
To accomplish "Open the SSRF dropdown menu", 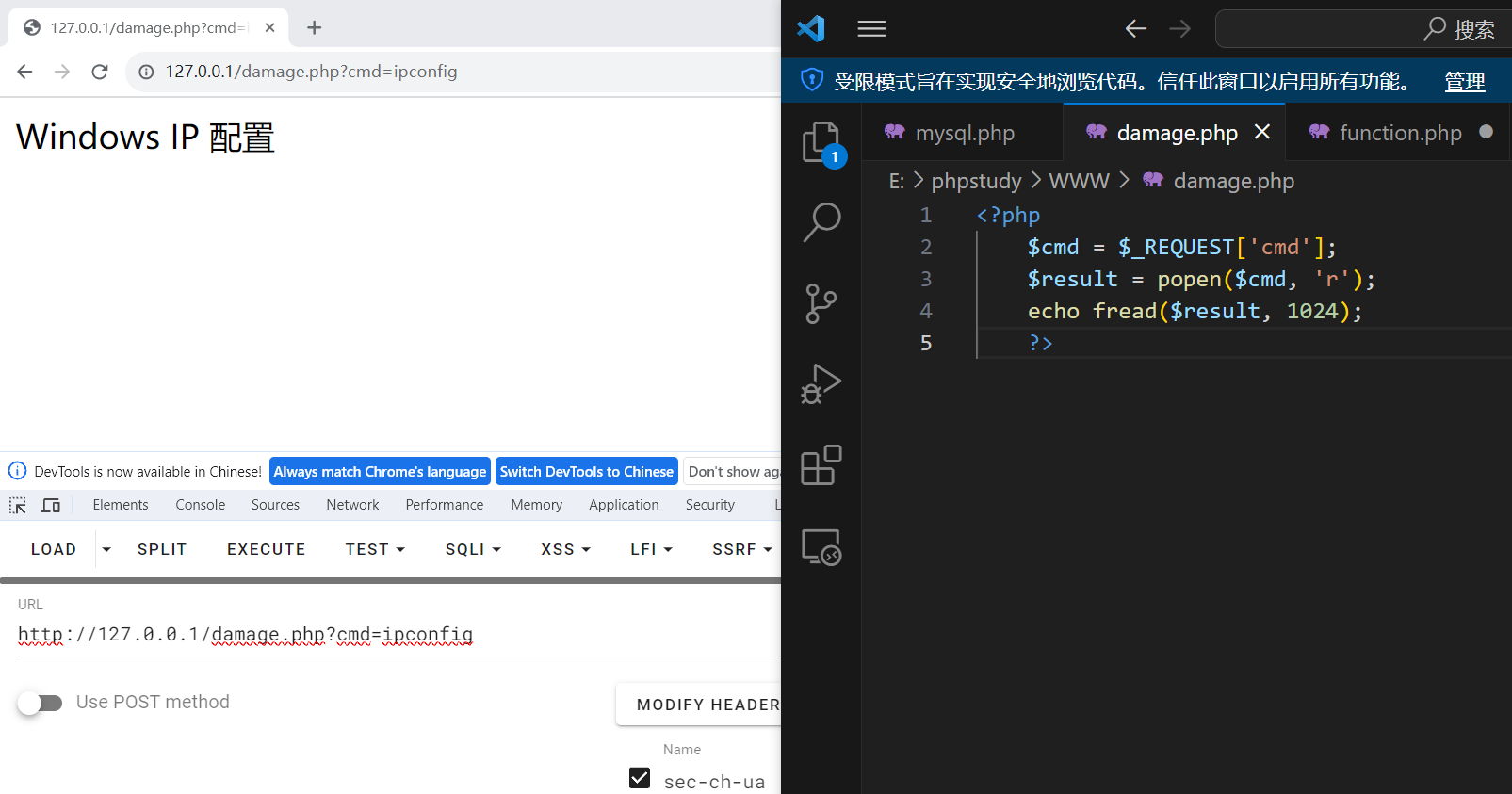I will (742, 549).
